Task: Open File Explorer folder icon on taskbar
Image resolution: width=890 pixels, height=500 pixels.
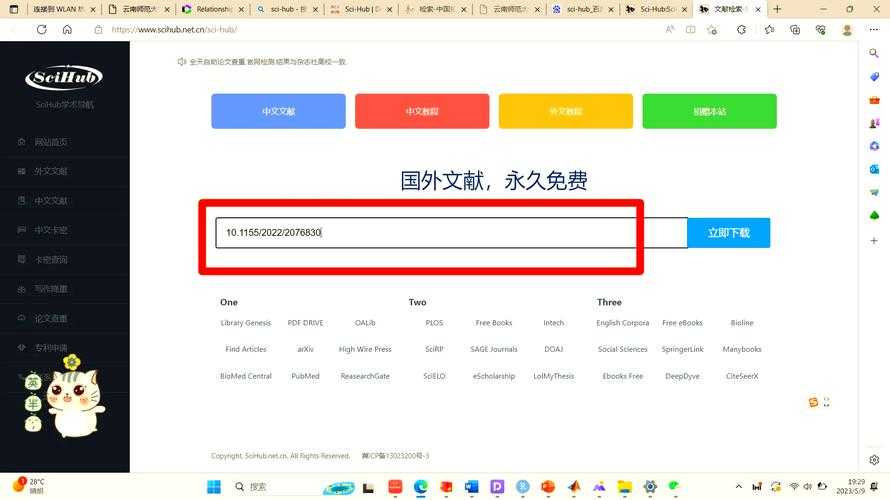Action: coord(624,486)
